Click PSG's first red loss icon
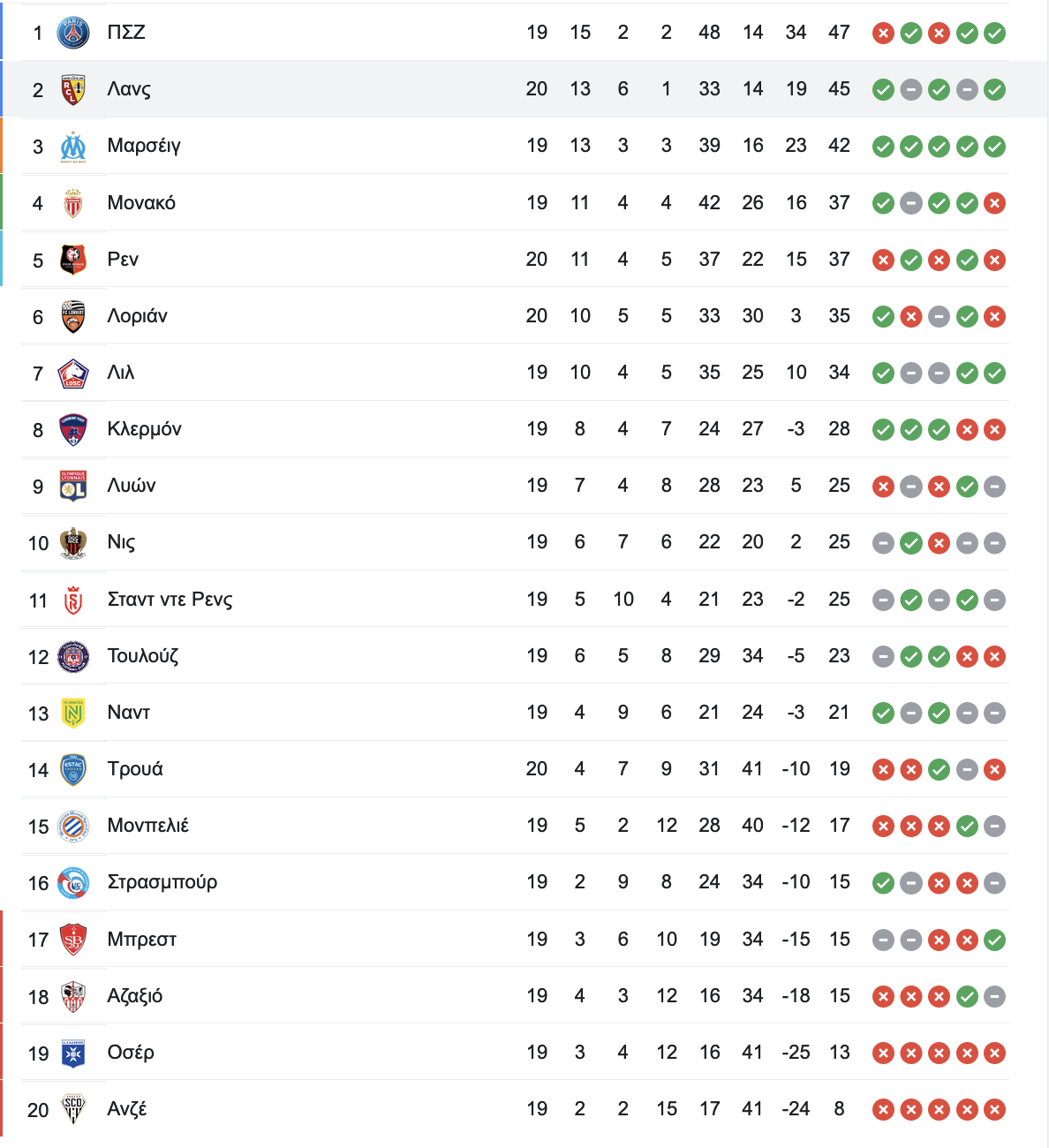Screen dimensions: 1049x1148 point(883,34)
